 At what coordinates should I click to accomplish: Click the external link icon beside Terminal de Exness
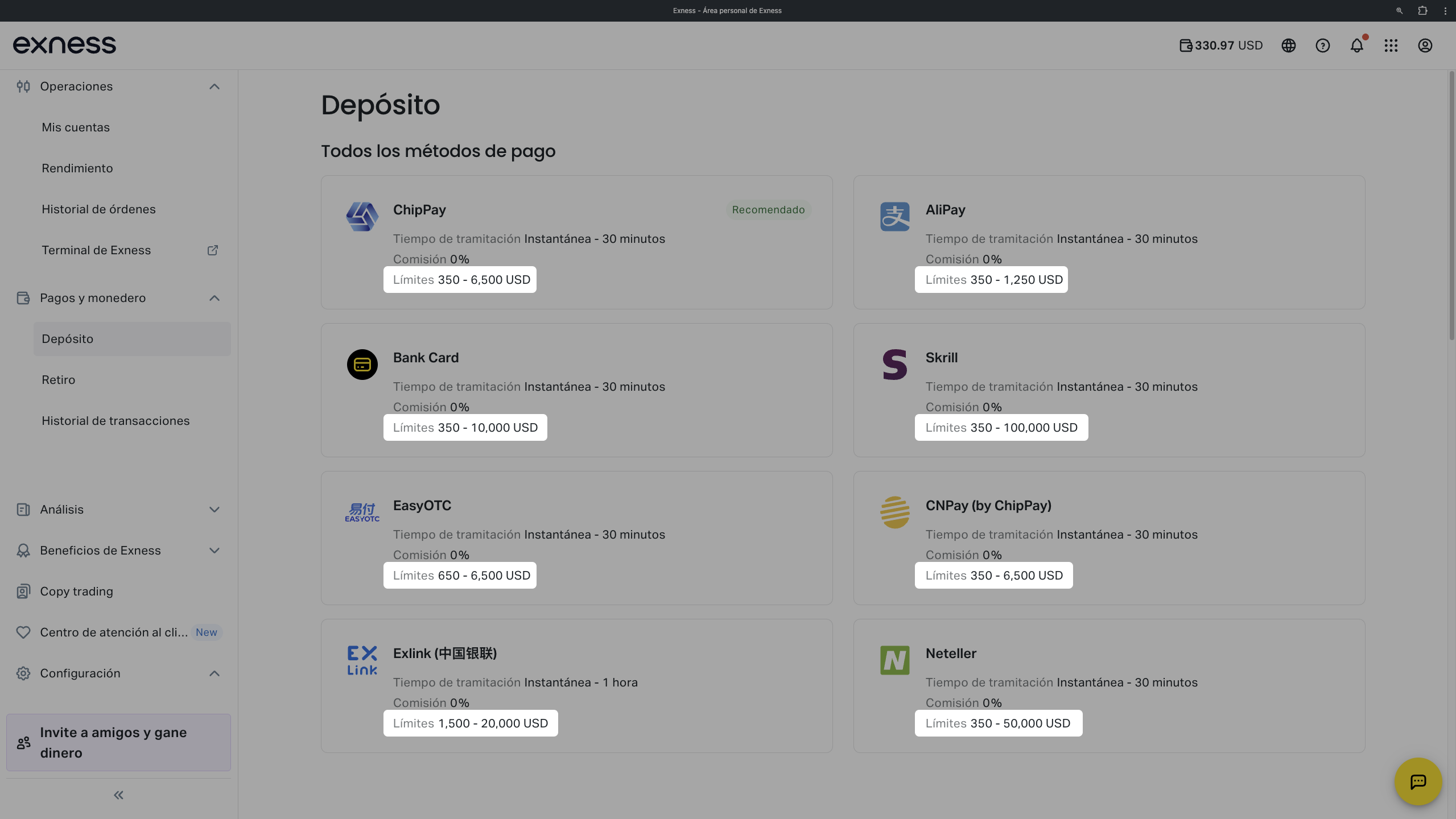[213, 250]
